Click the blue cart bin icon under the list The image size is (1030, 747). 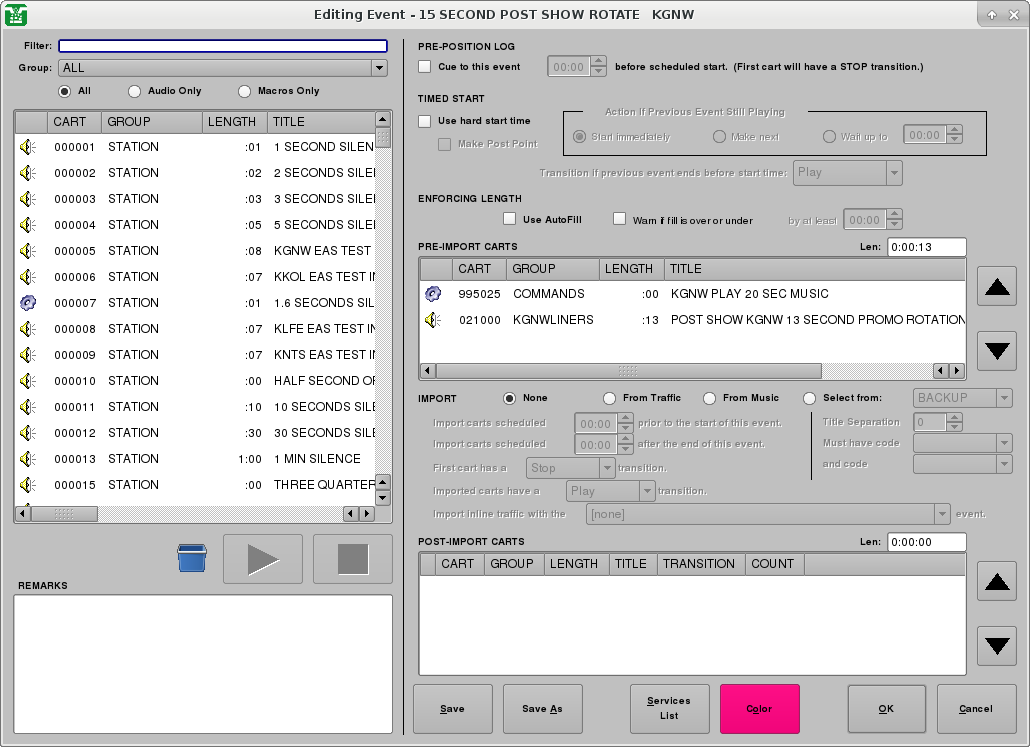click(190, 558)
